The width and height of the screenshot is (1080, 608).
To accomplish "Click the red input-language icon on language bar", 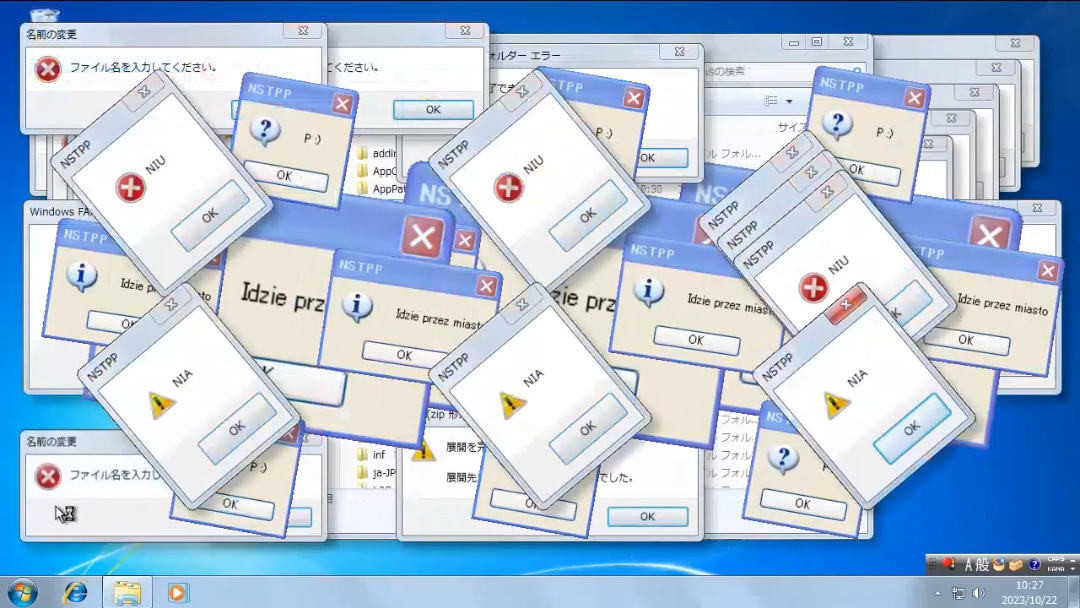I will tap(948, 565).
